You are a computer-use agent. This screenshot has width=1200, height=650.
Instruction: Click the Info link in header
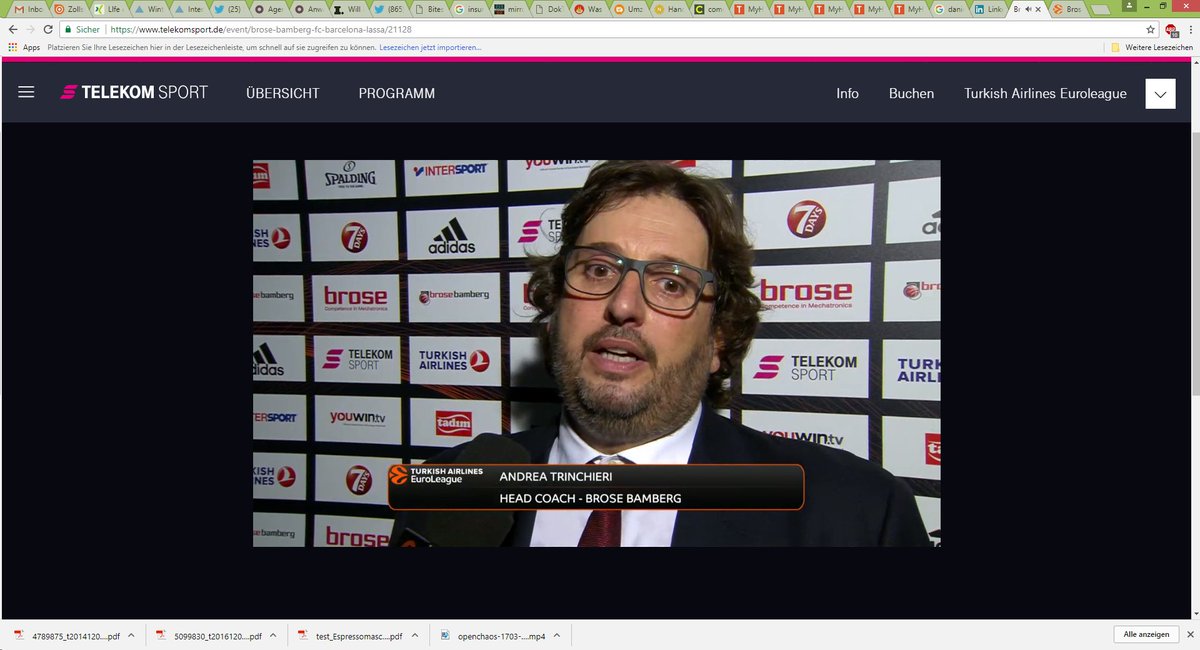pos(848,93)
